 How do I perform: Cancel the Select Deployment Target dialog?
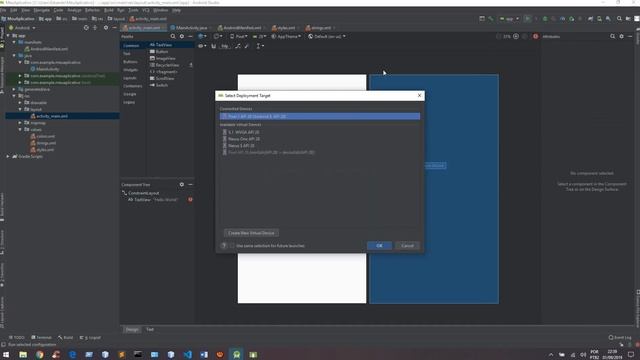[407, 246]
